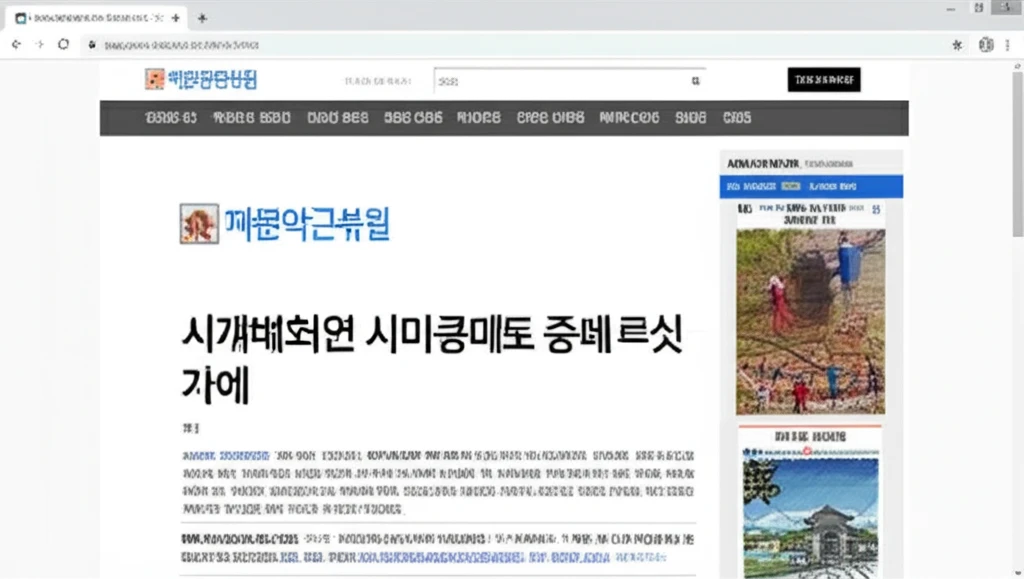Click the author avatar above the article headline
Image resolution: width=1024 pixels, height=579 pixels.
click(196, 225)
